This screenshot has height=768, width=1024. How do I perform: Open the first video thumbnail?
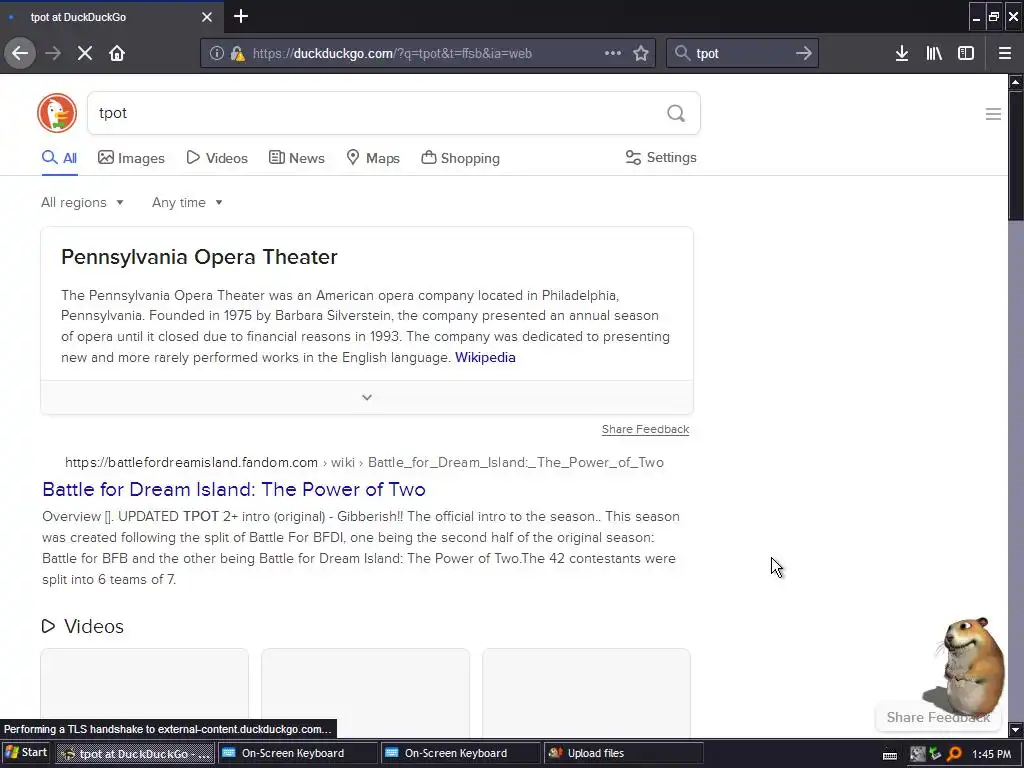[144, 692]
